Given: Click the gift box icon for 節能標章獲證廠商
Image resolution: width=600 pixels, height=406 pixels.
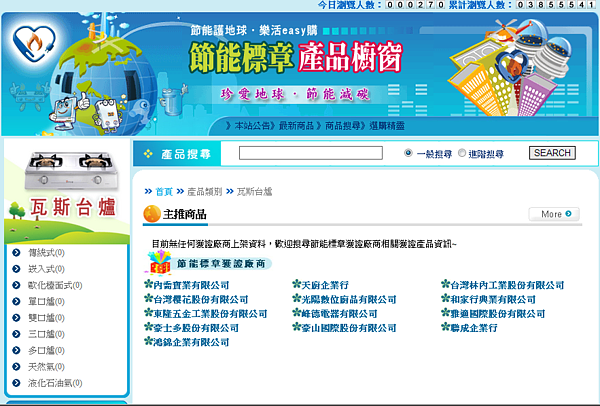Looking at the screenshot, I should 159,263.
